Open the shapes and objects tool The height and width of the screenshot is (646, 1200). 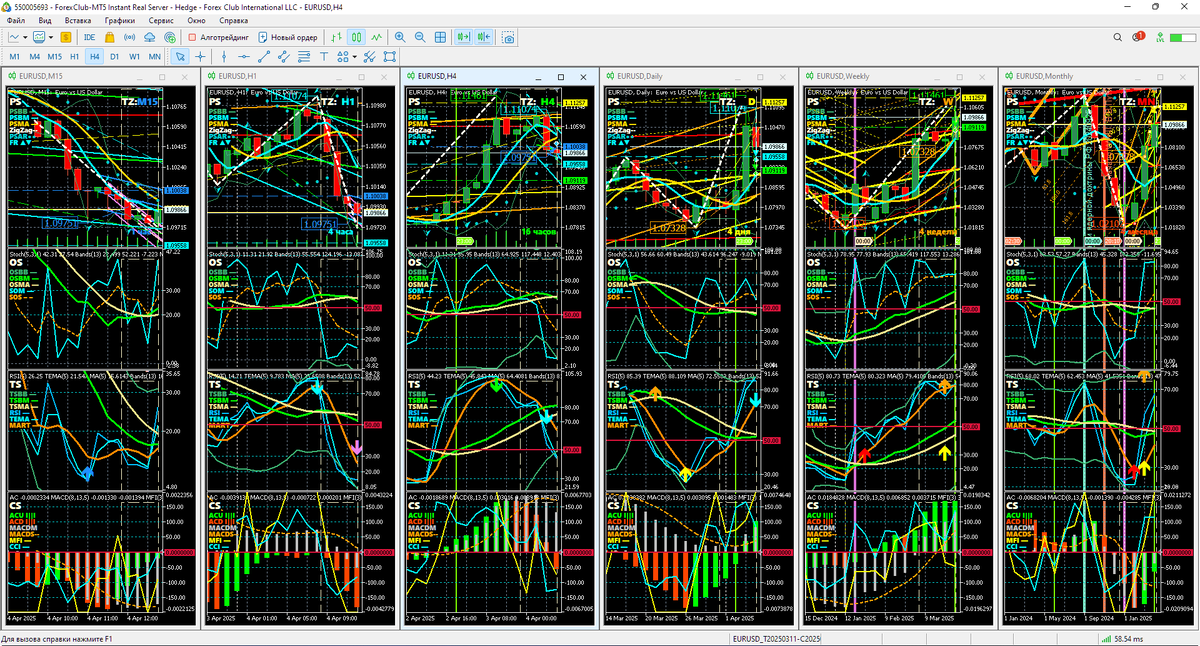[x=342, y=57]
